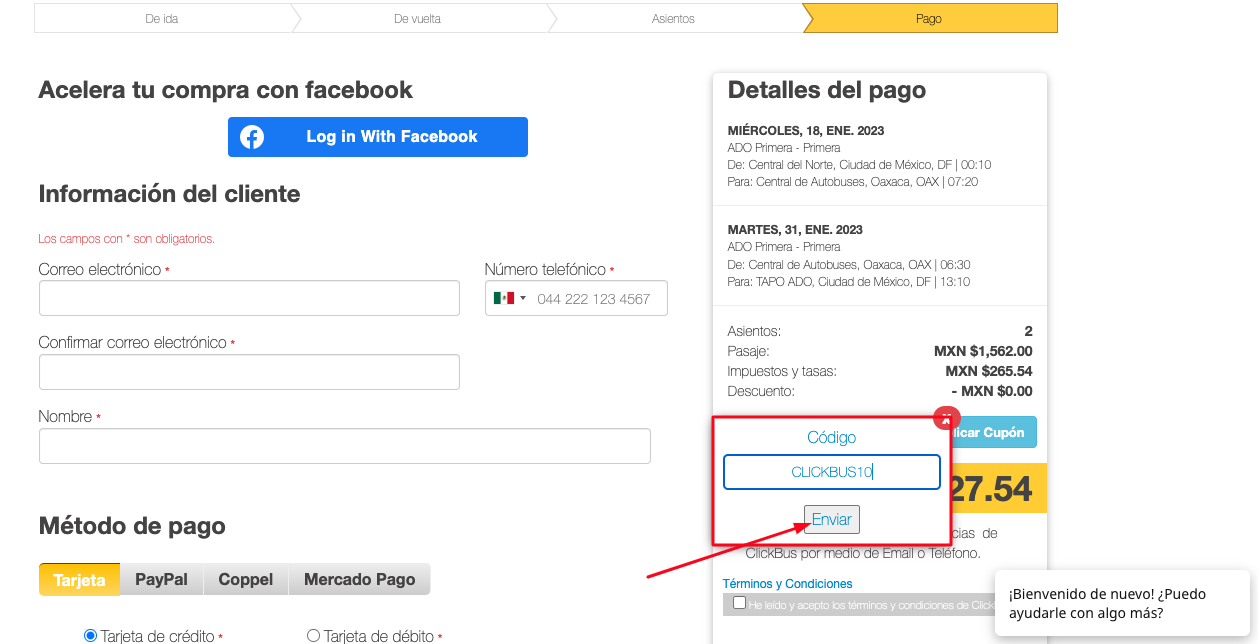Click the MXN $265.54 taxes amount
The image size is (1258, 644).
click(989, 371)
